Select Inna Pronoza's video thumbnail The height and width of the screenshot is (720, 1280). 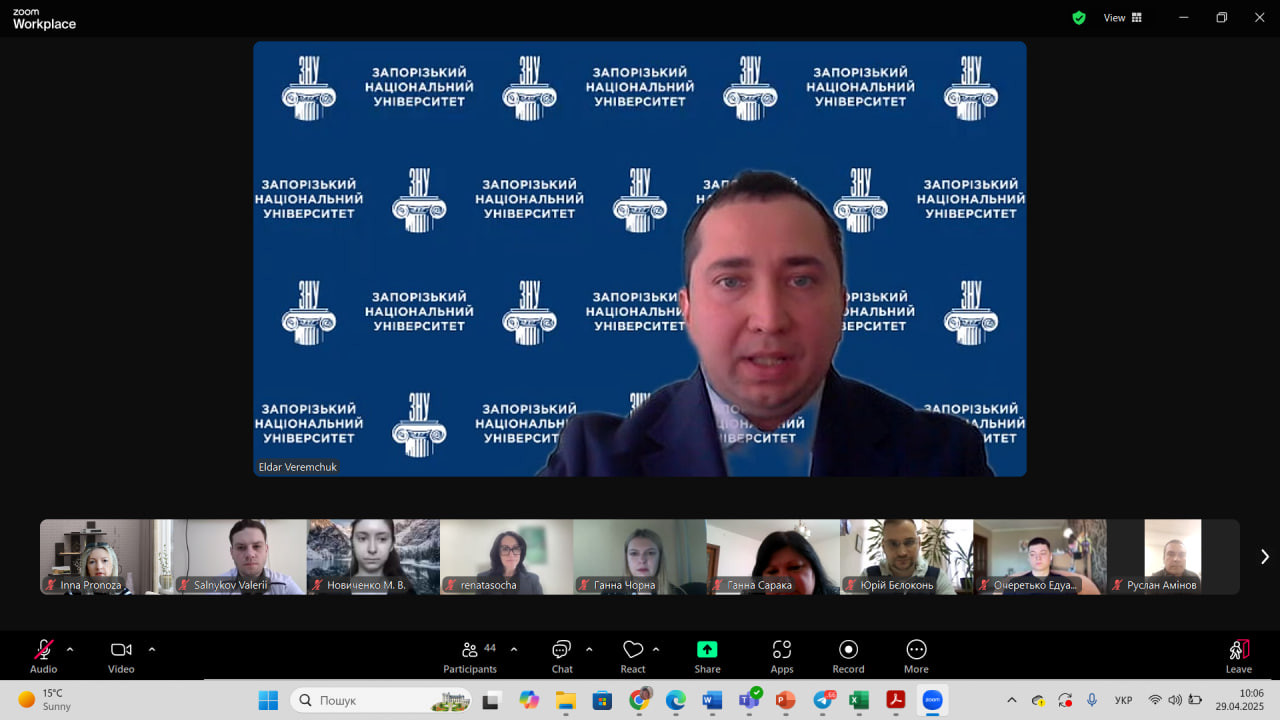pos(106,557)
